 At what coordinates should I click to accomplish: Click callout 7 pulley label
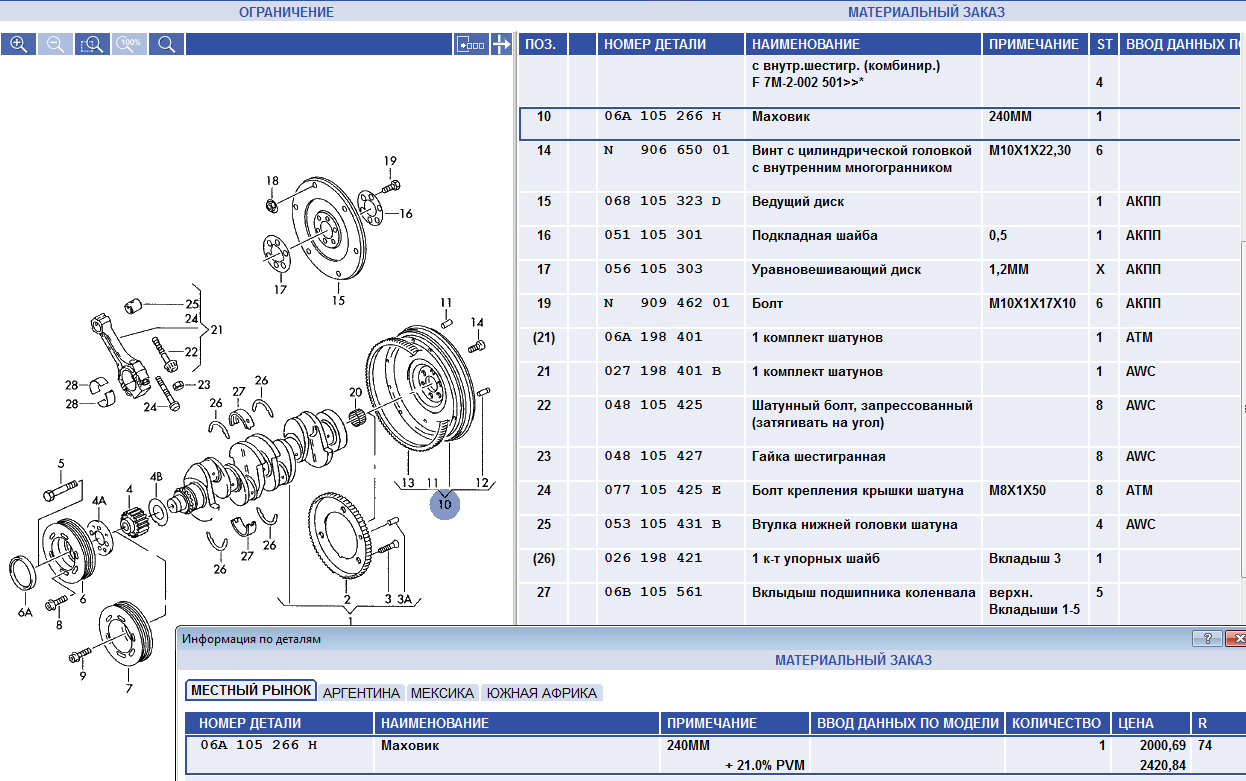(128, 689)
